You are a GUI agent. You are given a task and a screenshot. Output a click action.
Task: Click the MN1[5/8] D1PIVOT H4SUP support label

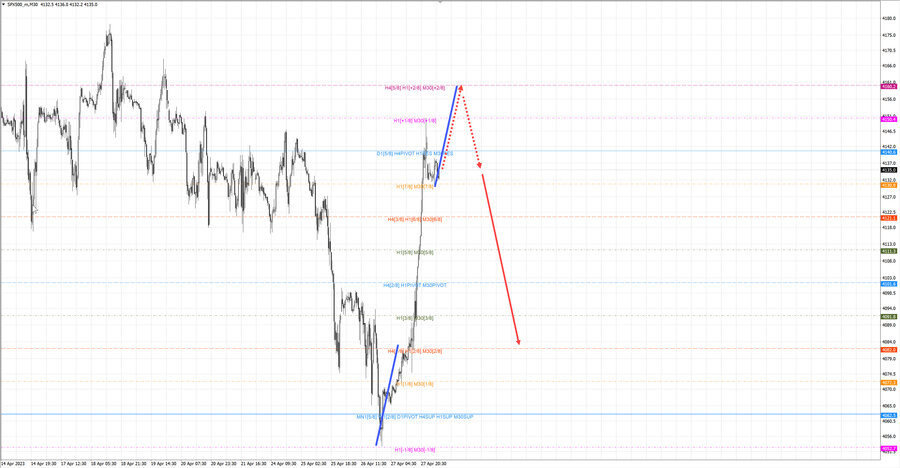(414, 416)
